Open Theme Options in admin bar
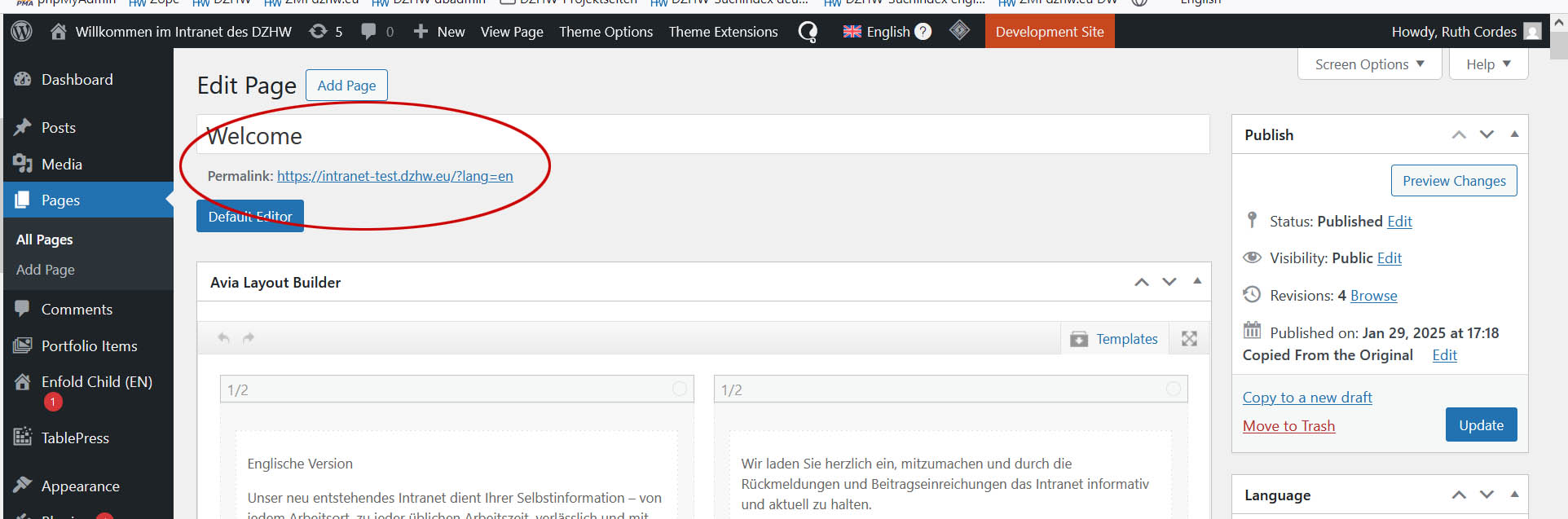The height and width of the screenshot is (519, 1568). click(x=606, y=32)
